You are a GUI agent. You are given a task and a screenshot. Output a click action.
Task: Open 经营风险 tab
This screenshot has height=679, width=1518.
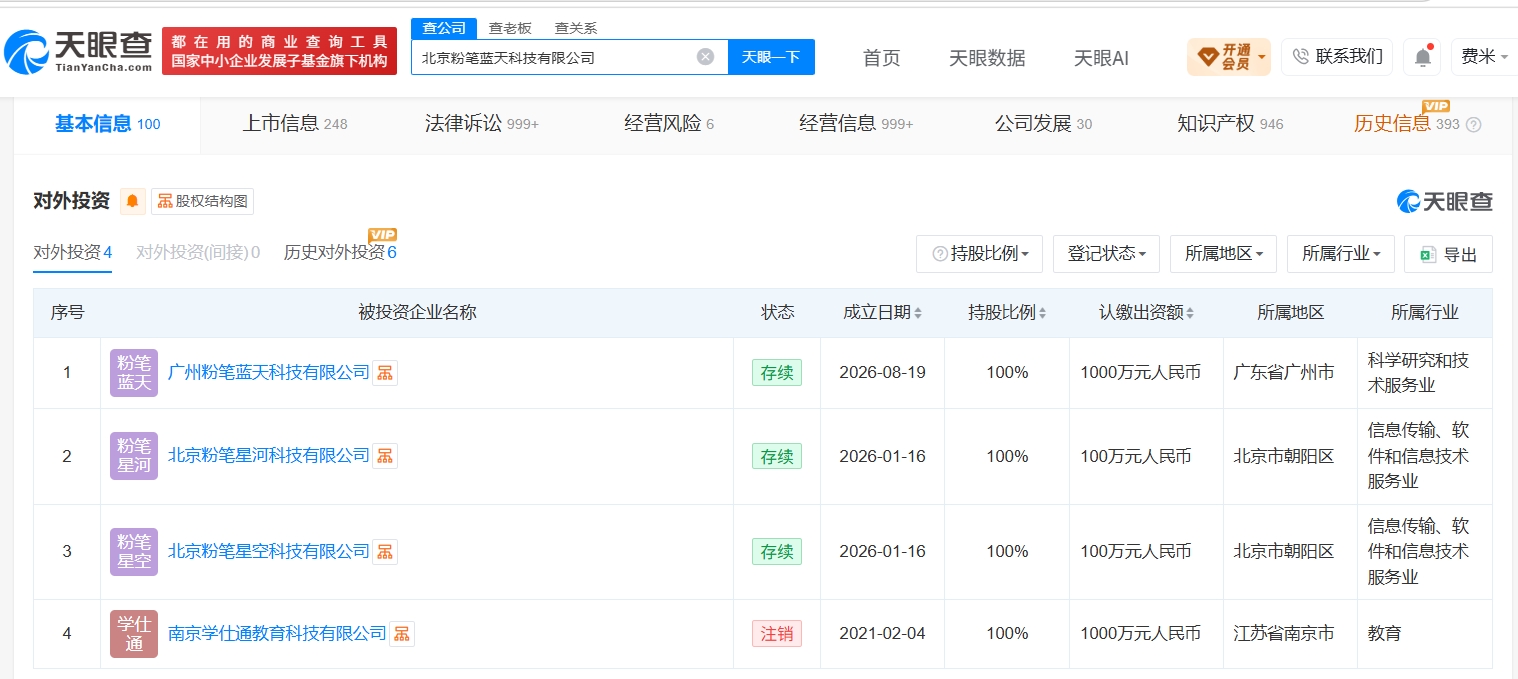tap(669, 124)
